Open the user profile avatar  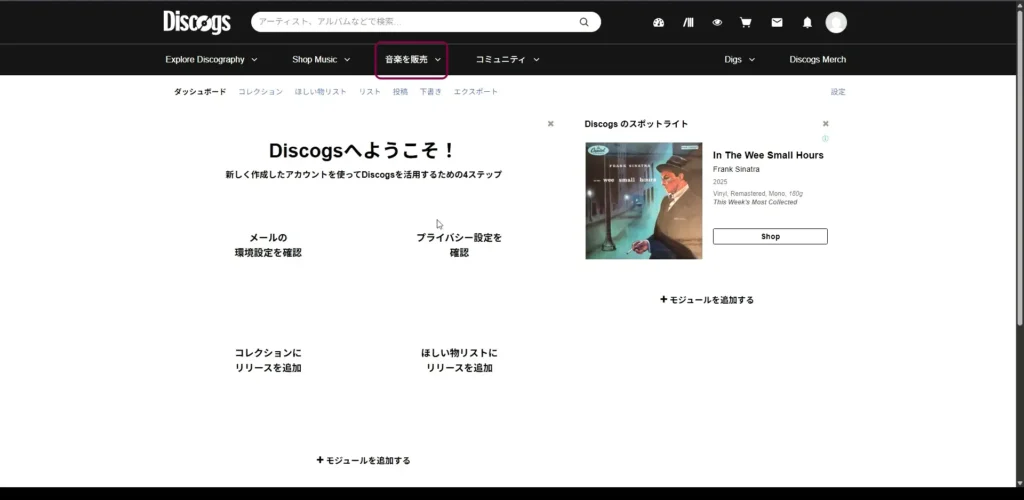coord(836,22)
